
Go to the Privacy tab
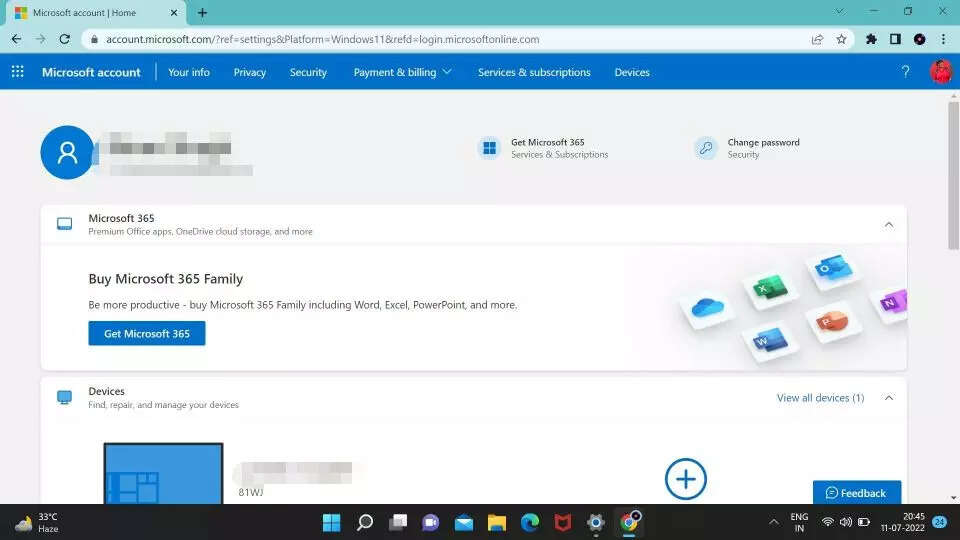(250, 72)
